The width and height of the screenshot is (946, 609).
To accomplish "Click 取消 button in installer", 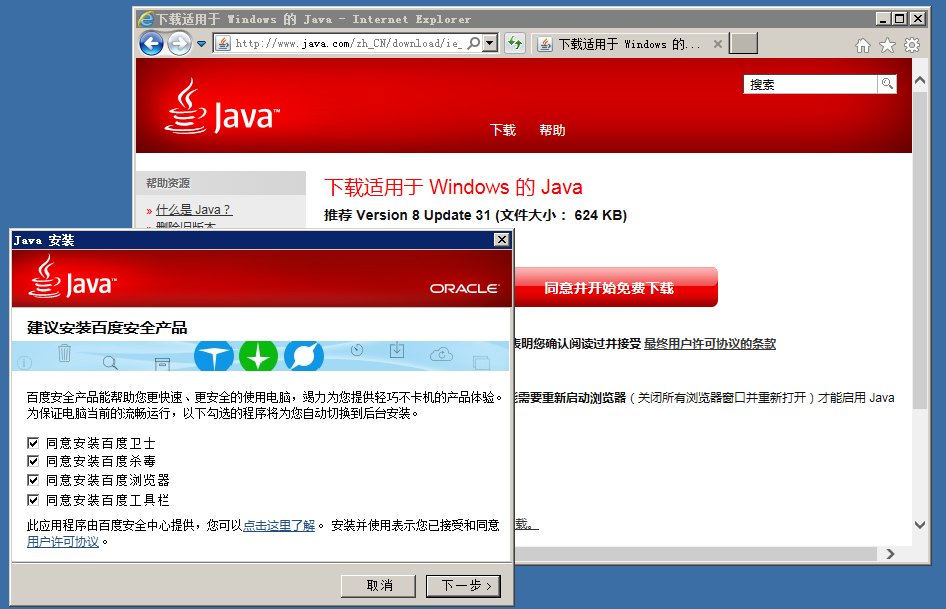I will [378, 585].
